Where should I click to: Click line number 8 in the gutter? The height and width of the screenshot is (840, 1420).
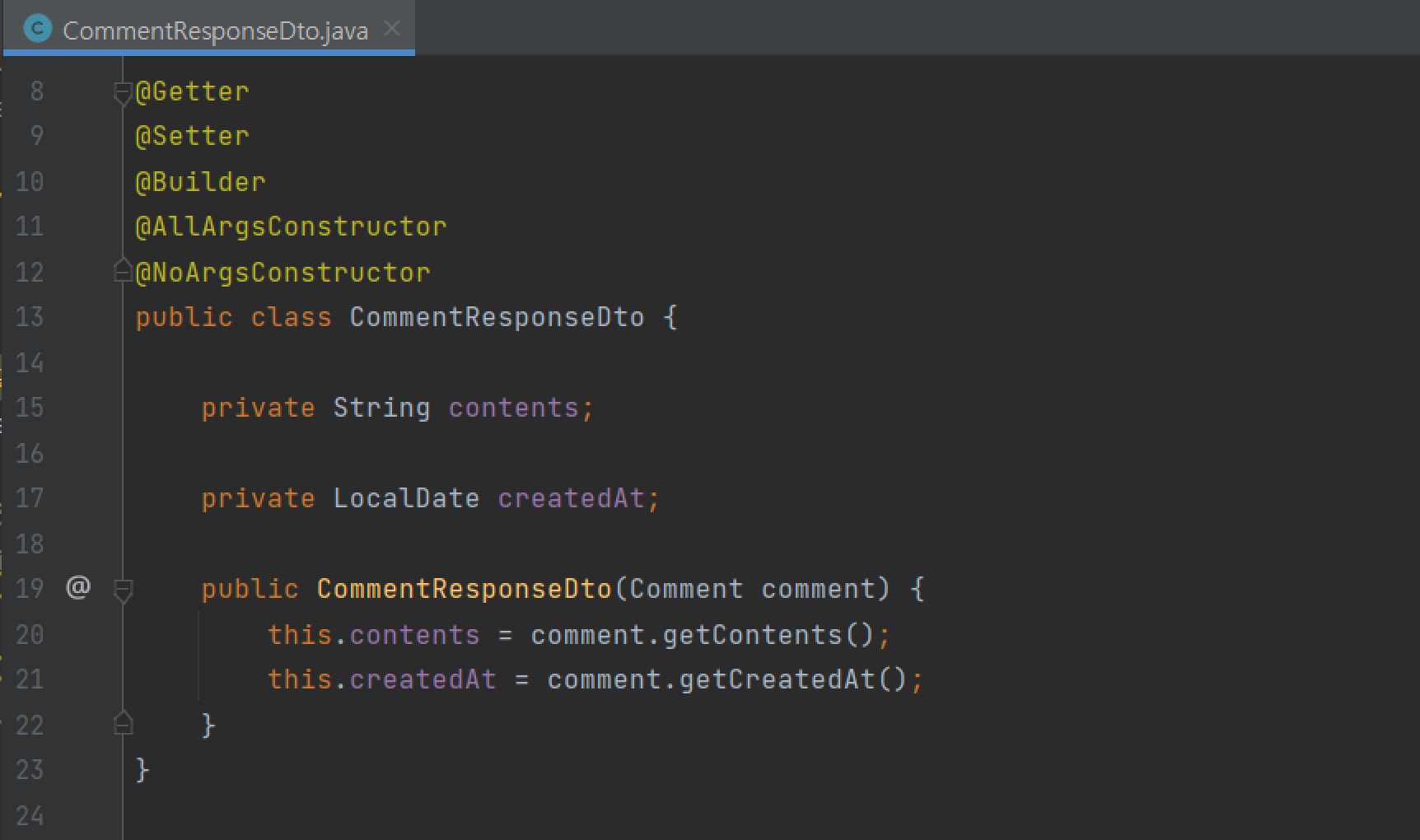[36, 91]
